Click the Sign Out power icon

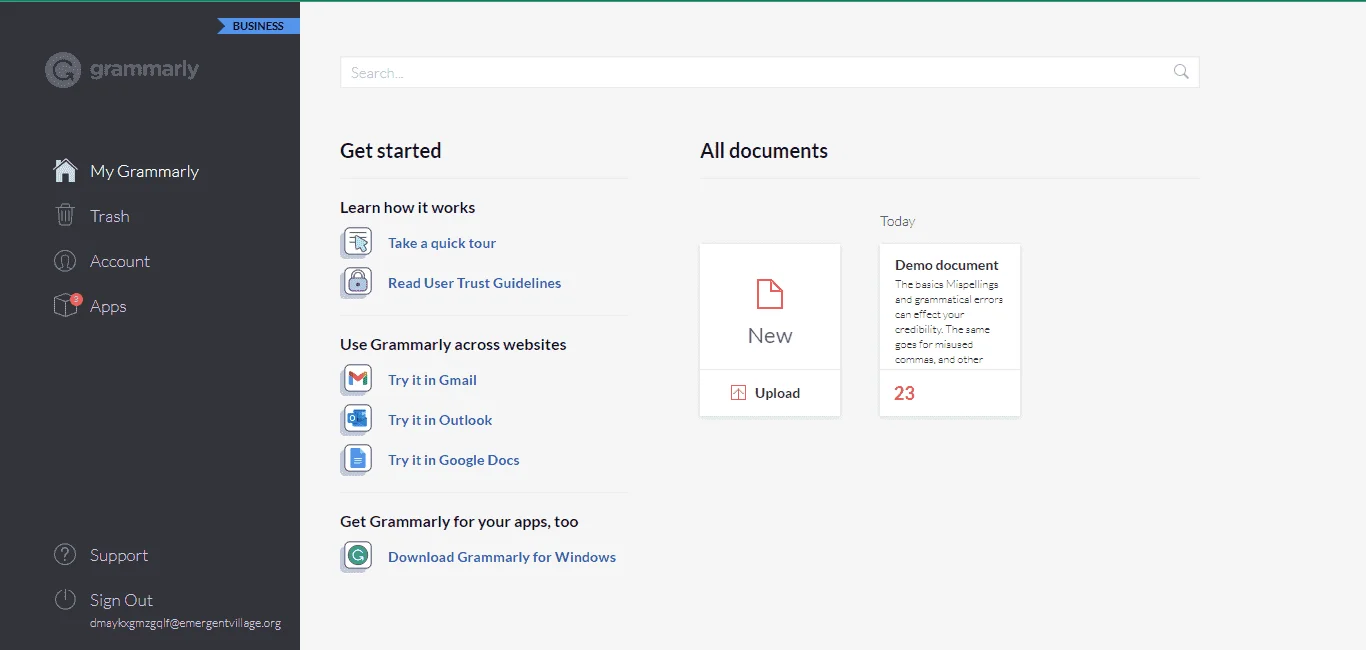[65, 600]
